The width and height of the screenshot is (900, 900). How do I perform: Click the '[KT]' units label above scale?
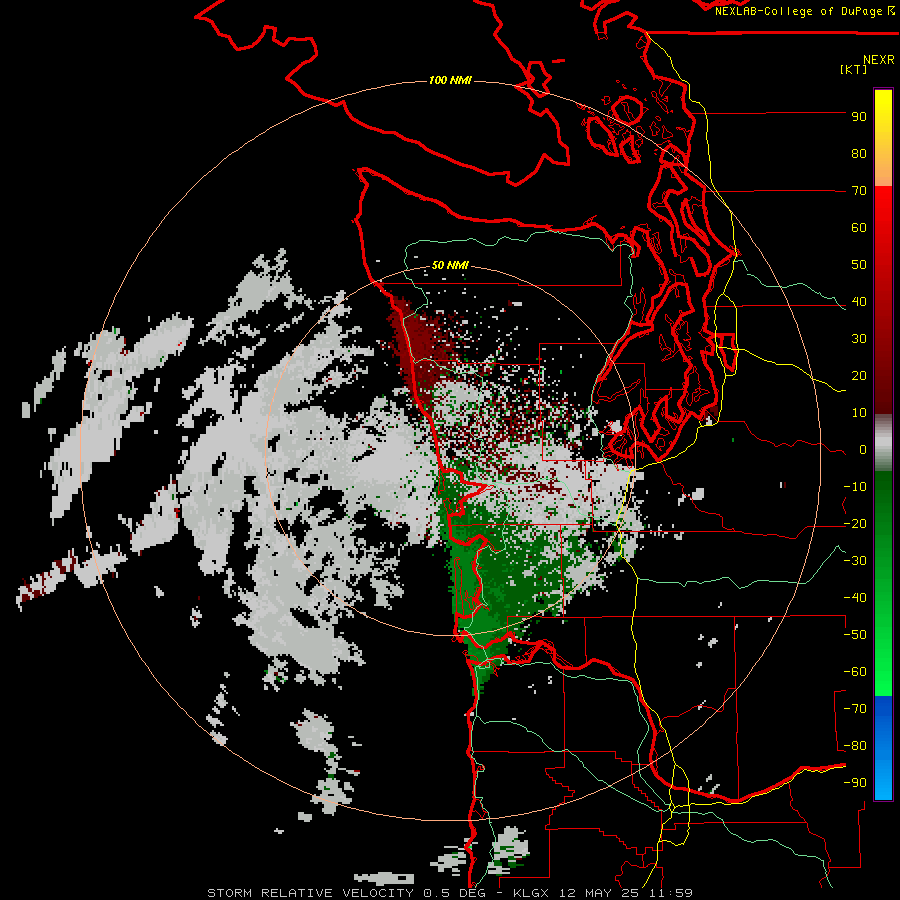853,69
